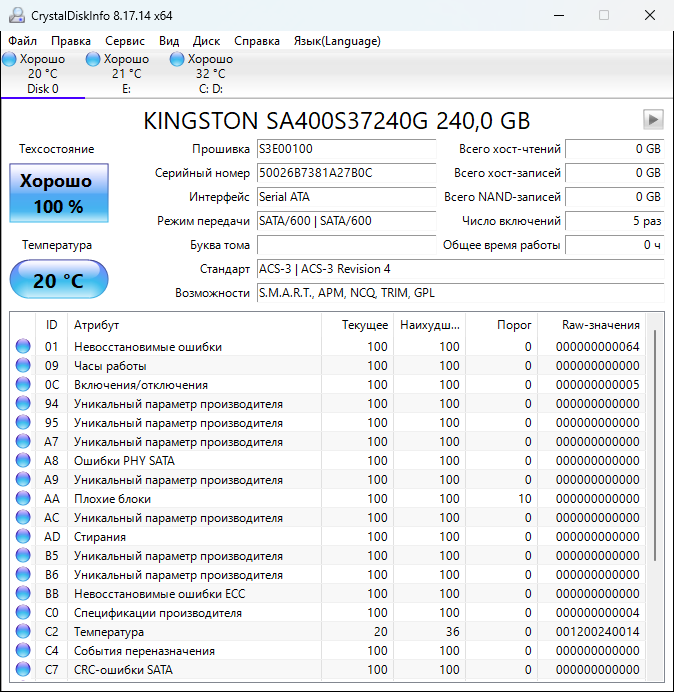Click the status icon for attribute 0C

pyautogui.click(x=23, y=384)
